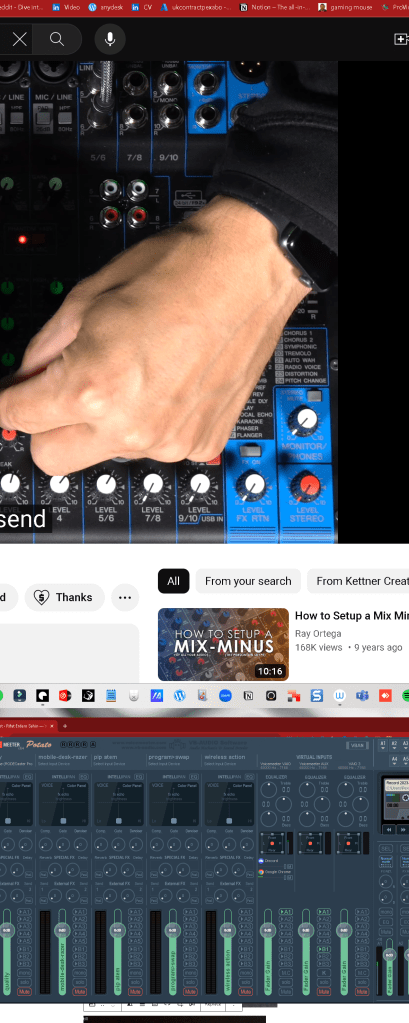Click the mobile-desk-razer fader

[62, 930]
